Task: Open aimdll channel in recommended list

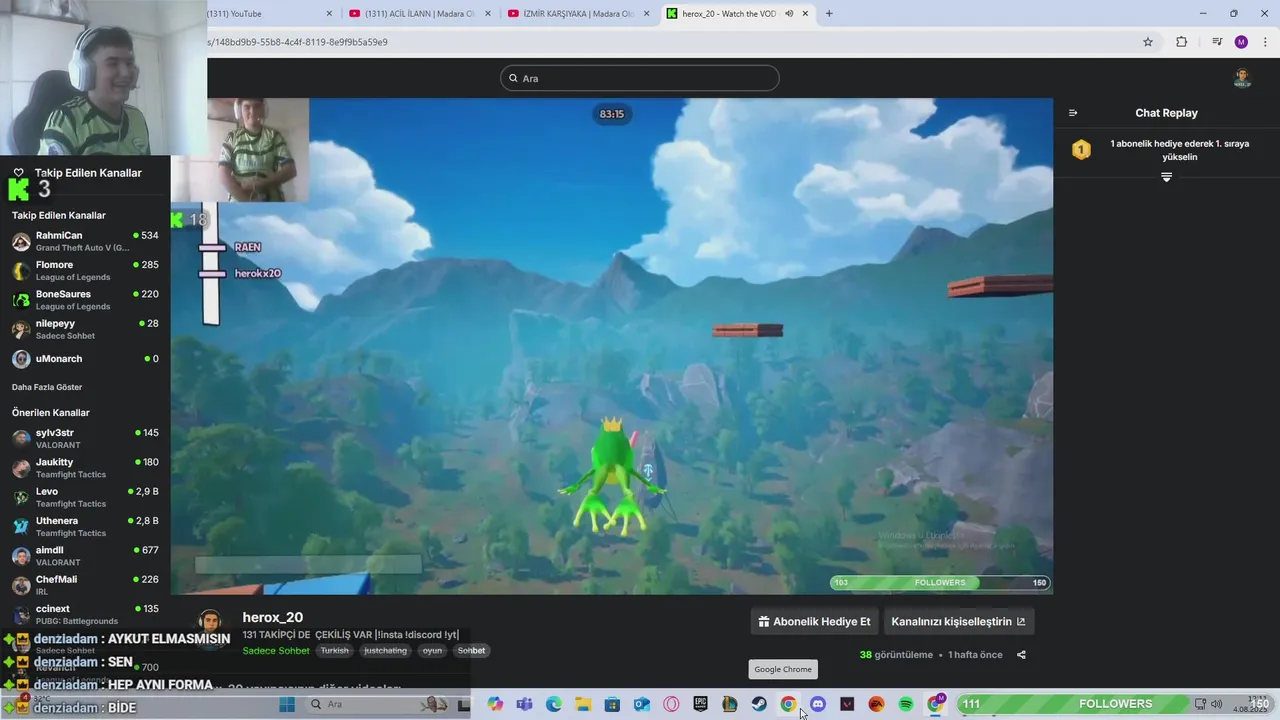Action: [85, 556]
